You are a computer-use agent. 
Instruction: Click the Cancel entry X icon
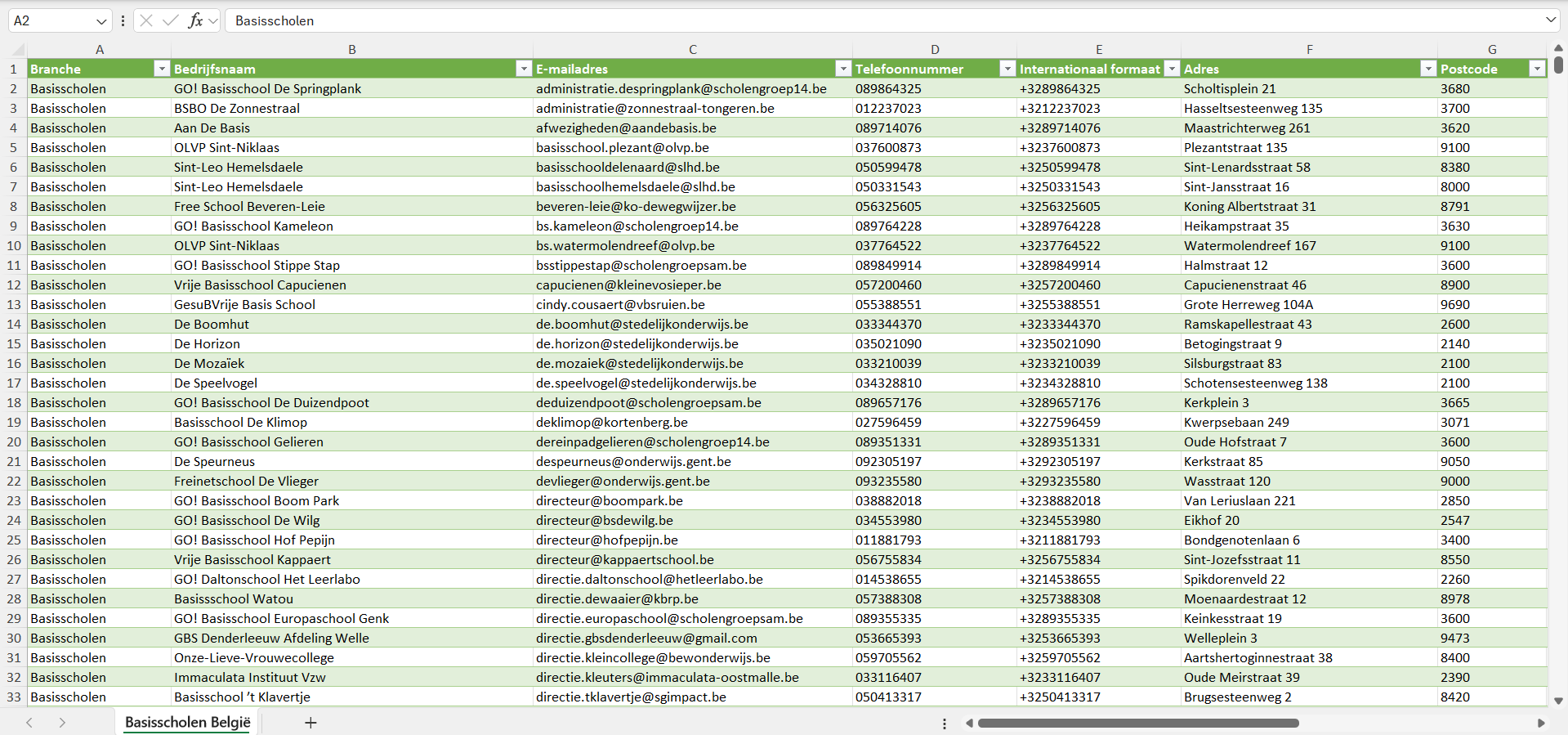tap(146, 20)
